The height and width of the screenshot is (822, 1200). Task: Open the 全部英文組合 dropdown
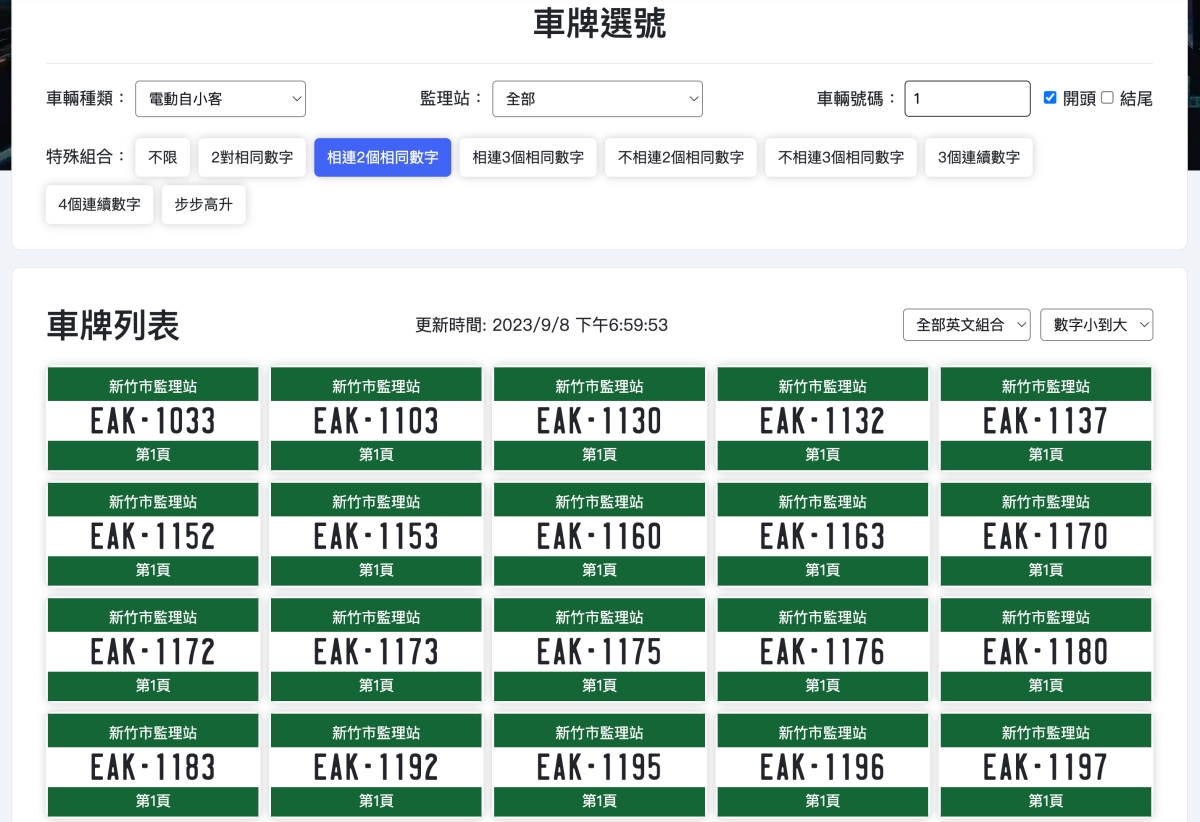click(966, 325)
